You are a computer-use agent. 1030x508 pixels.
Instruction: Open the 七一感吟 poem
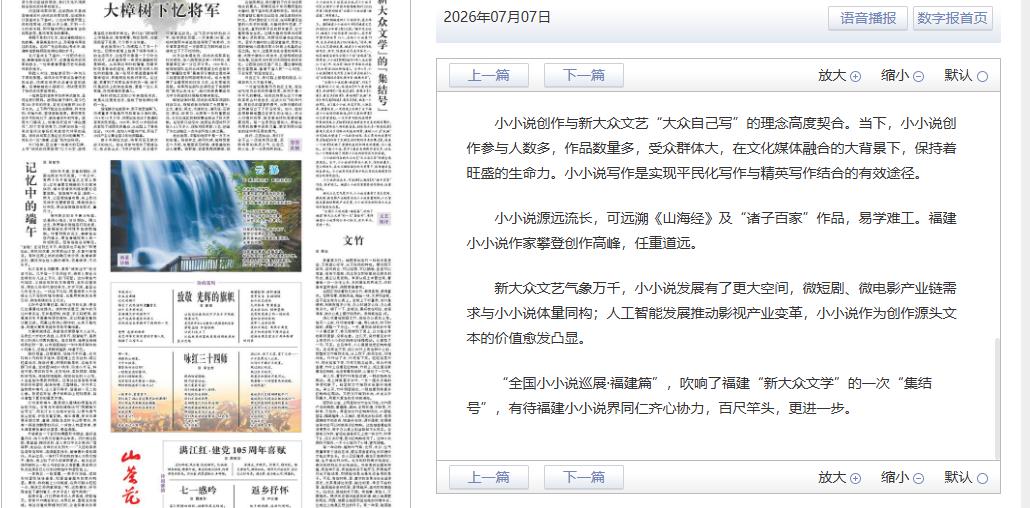[198, 490]
